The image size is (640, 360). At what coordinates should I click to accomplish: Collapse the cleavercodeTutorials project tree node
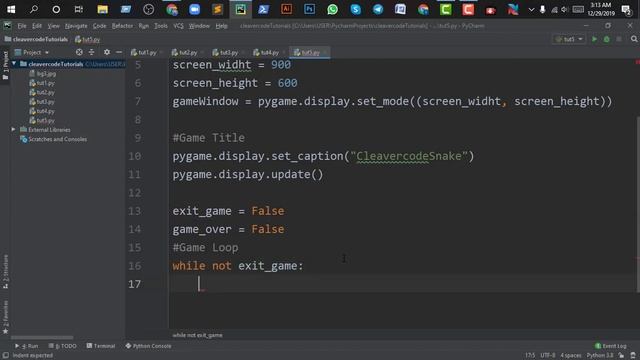coord(14,64)
